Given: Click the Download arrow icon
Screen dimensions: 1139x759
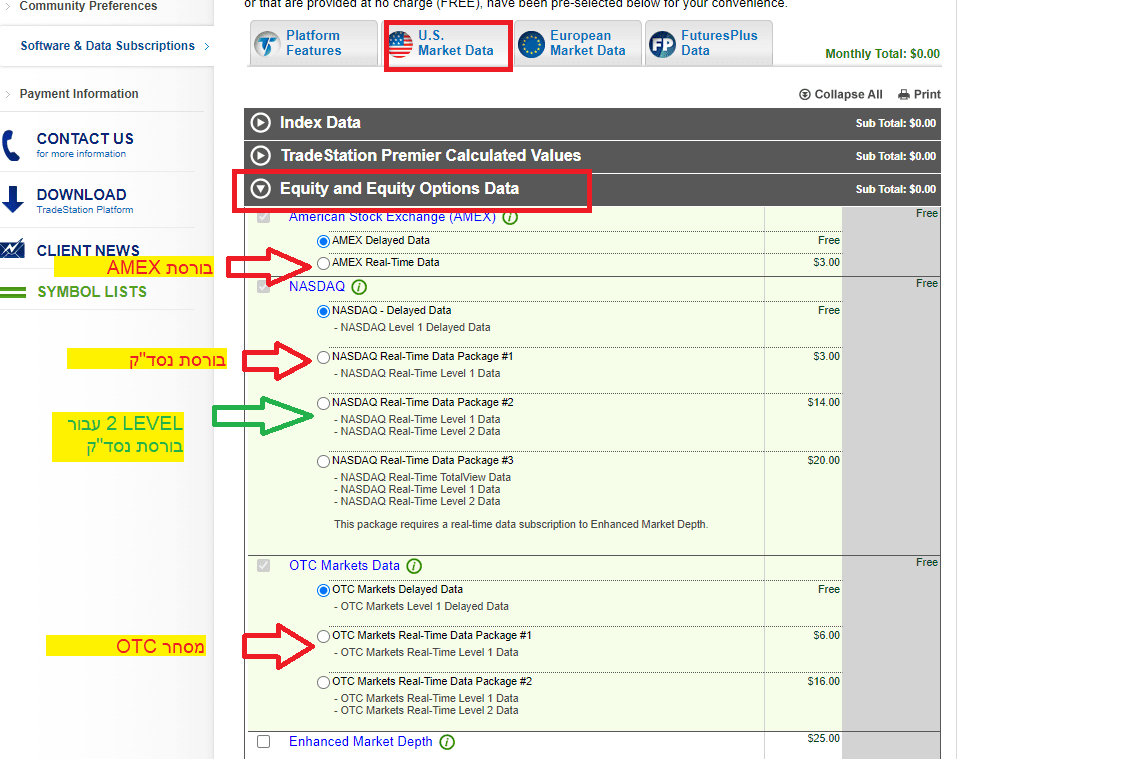Looking at the screenshot, I should point(12,200).
